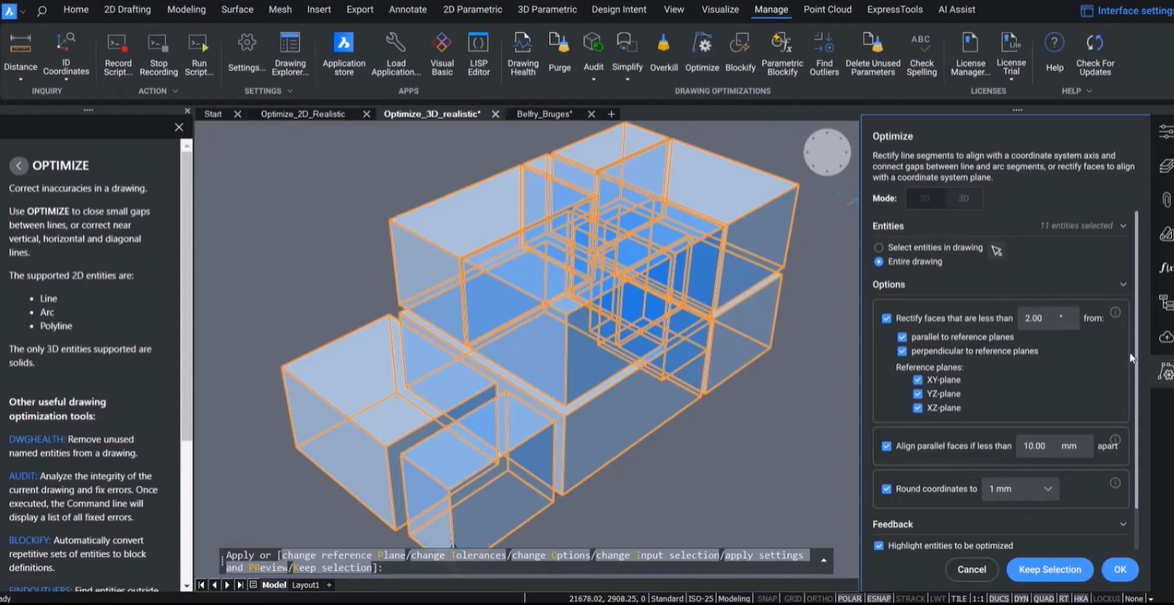Uncheck the XY-plane reference plane
Viewport: 1174px width, 605px height.
(x=918, y=380)
